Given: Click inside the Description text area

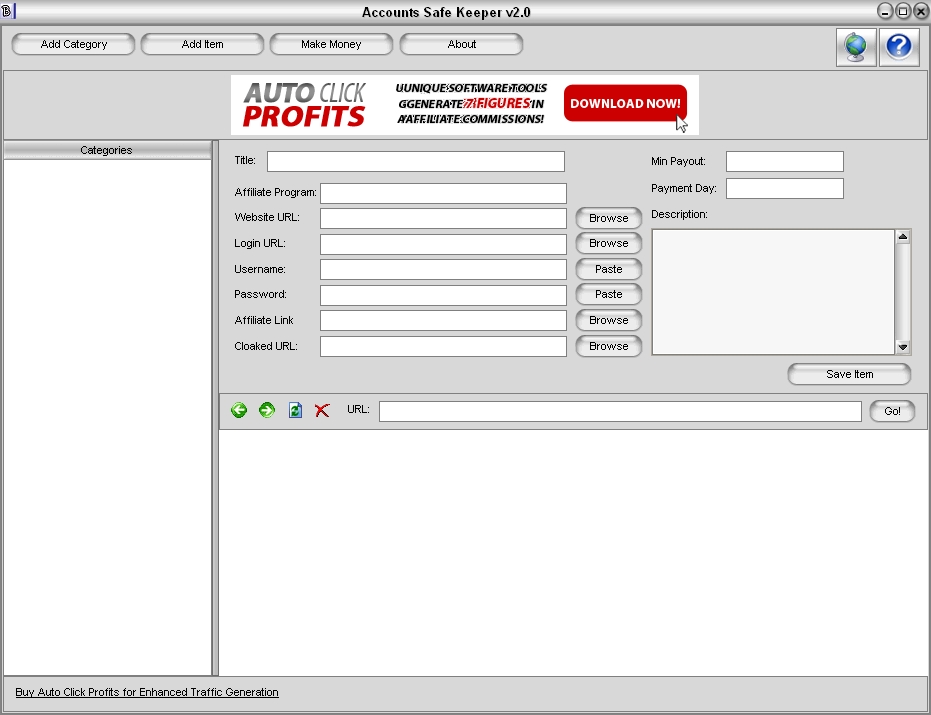Looking at the screenshot, I should (773, 292).
